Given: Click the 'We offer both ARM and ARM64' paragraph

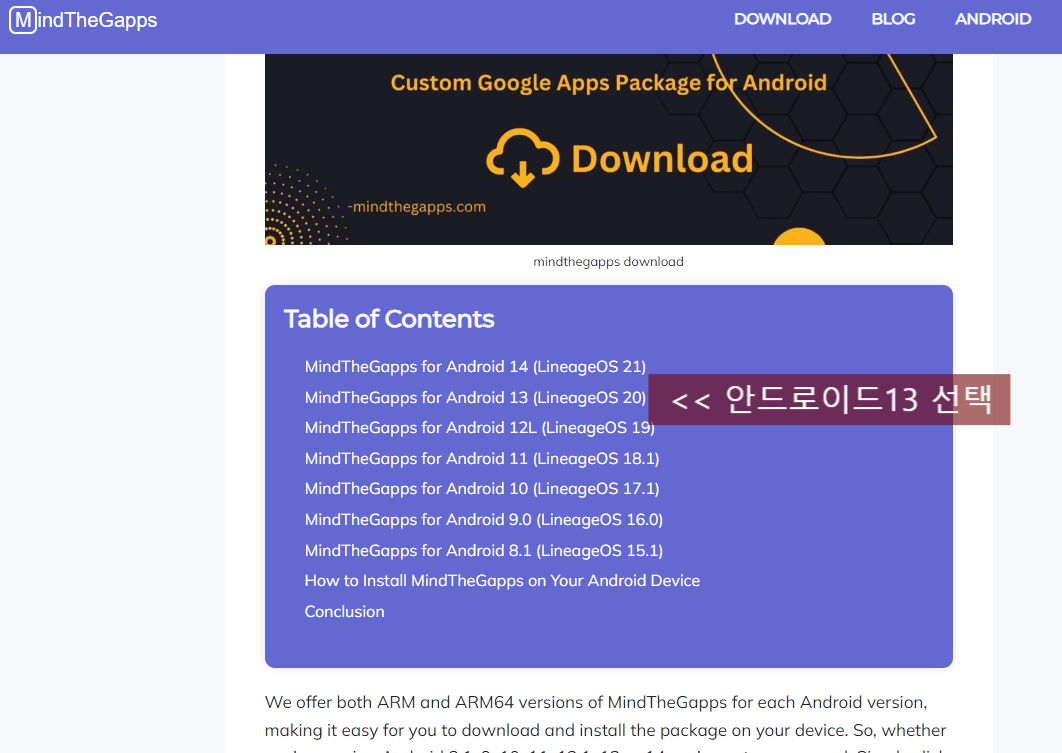Looking at the screenshot, I should coord(605,725).
